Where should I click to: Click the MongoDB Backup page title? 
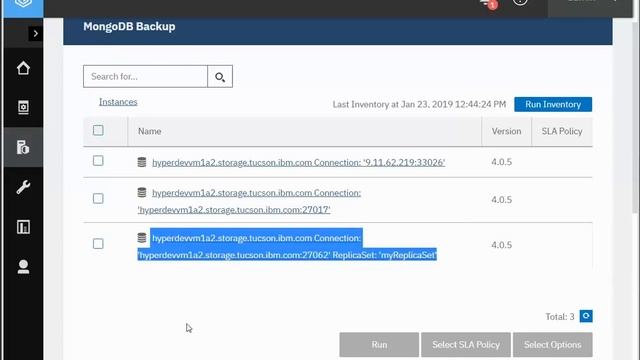point(129,27)
